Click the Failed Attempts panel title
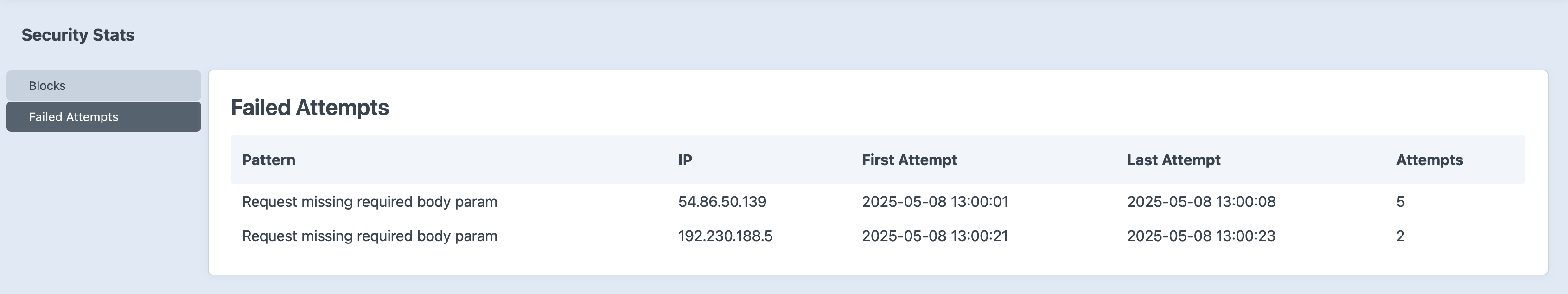Viewport: 1568px width, 294px height. 309,108
